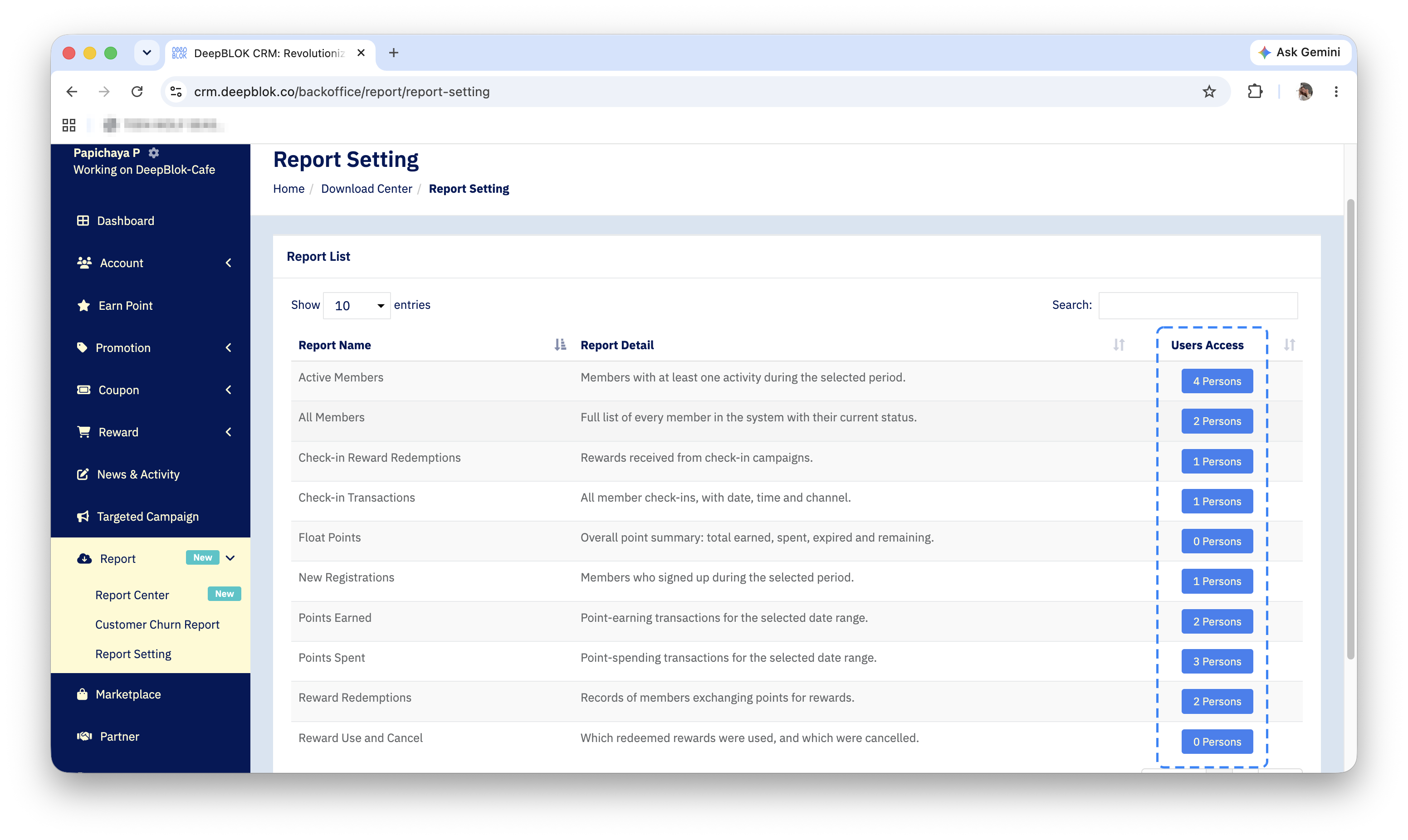Click the Promotion tag icon

coord(82,347)
